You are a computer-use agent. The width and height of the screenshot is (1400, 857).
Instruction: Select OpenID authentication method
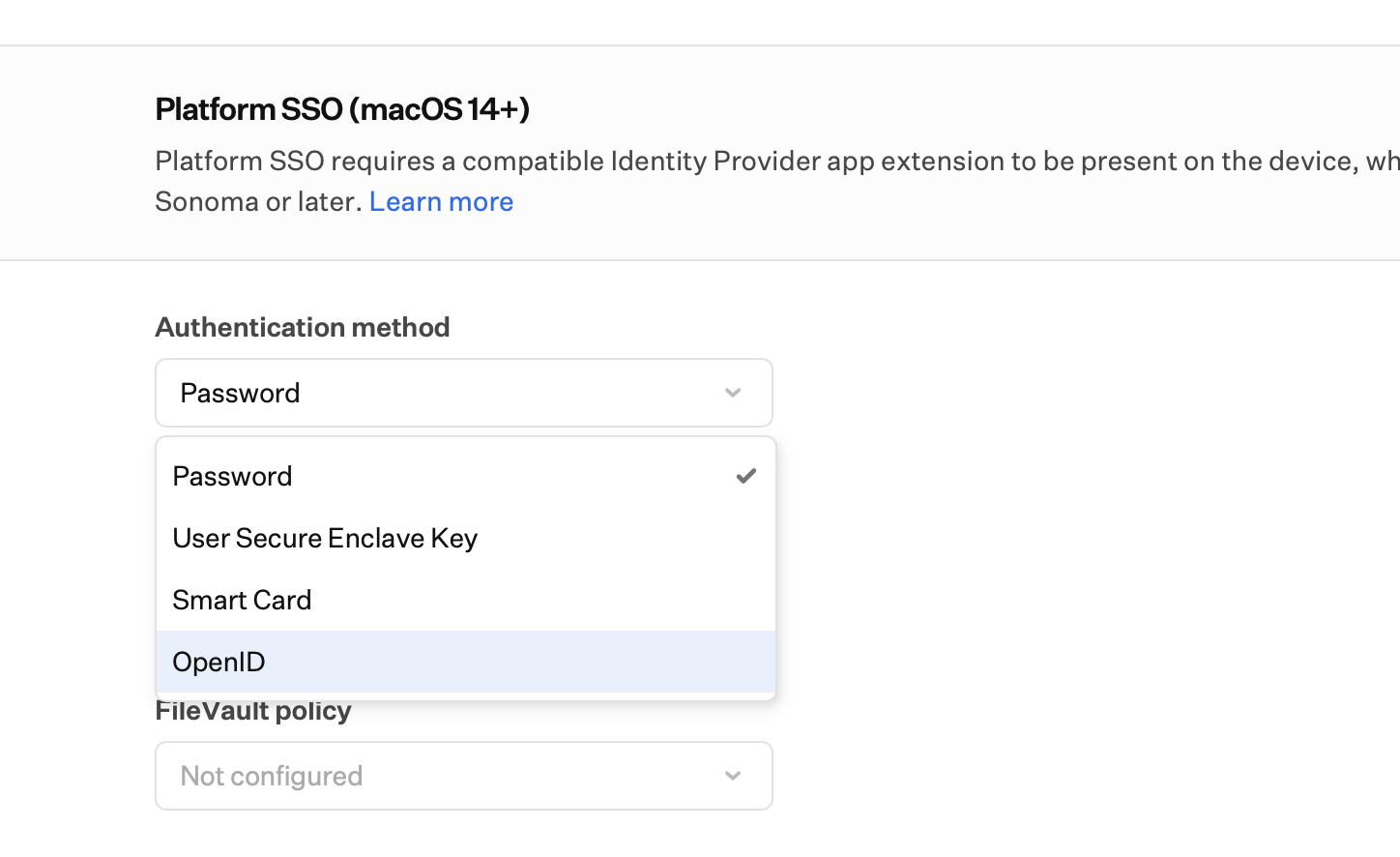(465, 662)
